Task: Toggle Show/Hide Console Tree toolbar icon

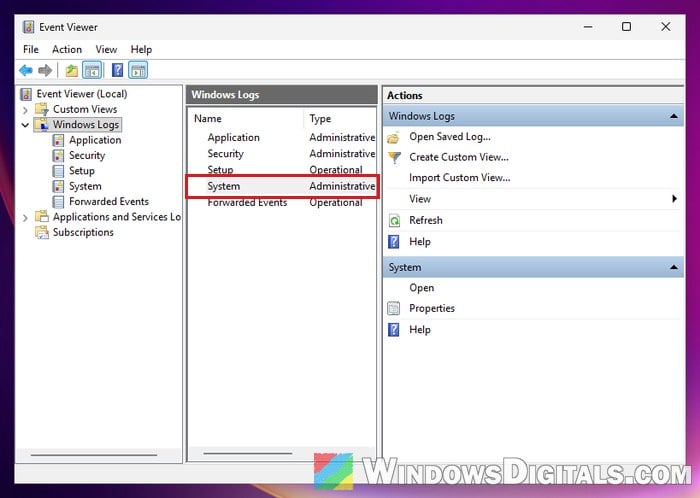Action: click(x=92, y=70)
